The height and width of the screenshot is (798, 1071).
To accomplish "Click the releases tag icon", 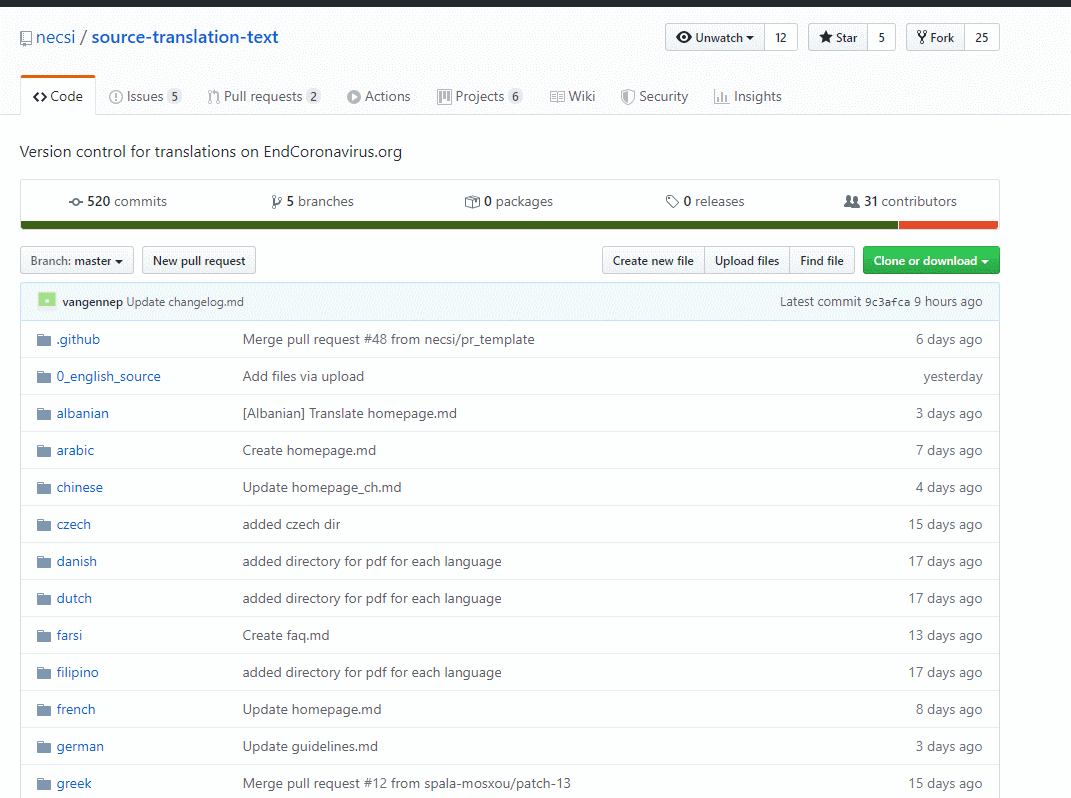I will (672, 202).
